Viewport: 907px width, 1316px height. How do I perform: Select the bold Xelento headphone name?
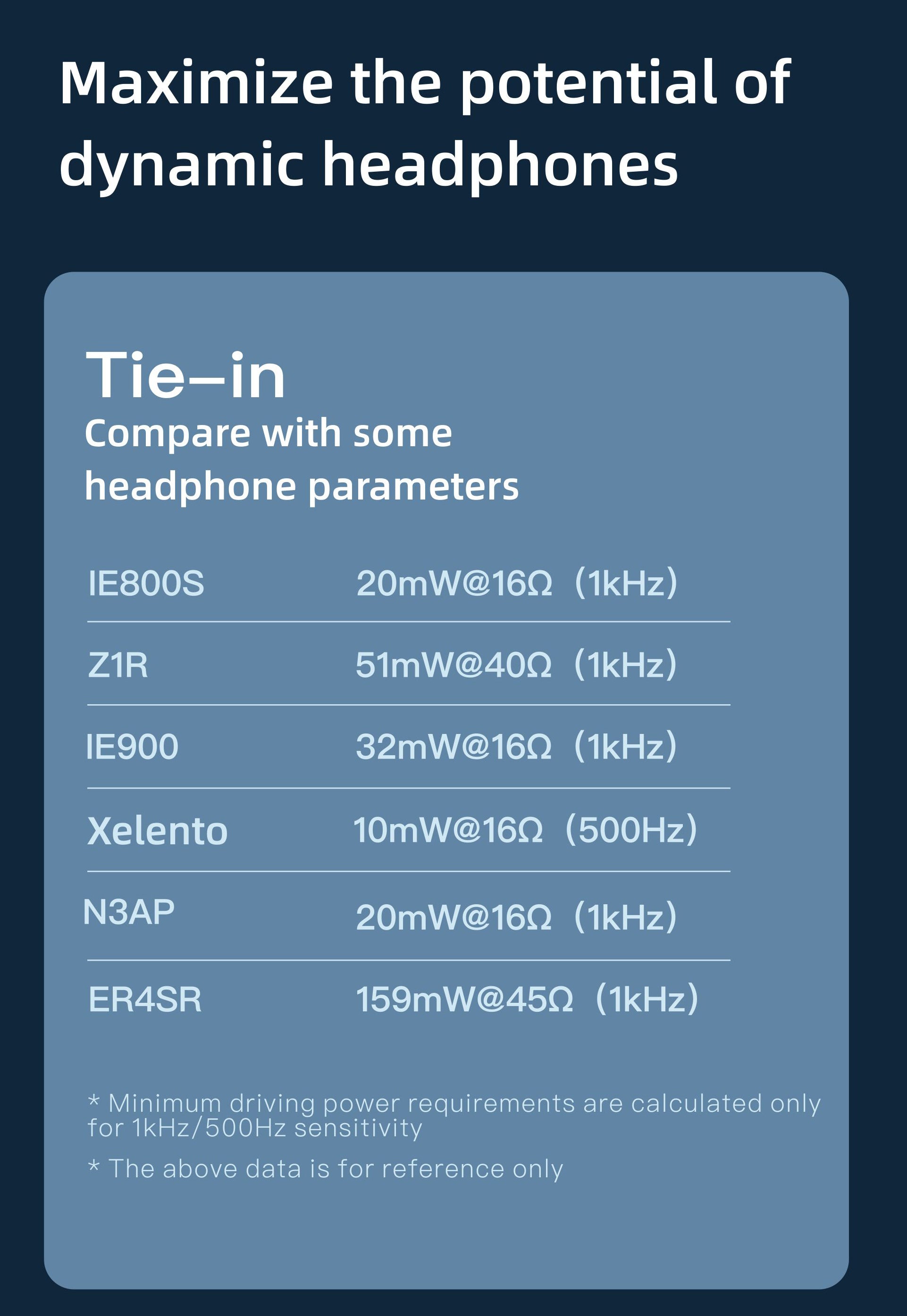click(x=158, y=831)
